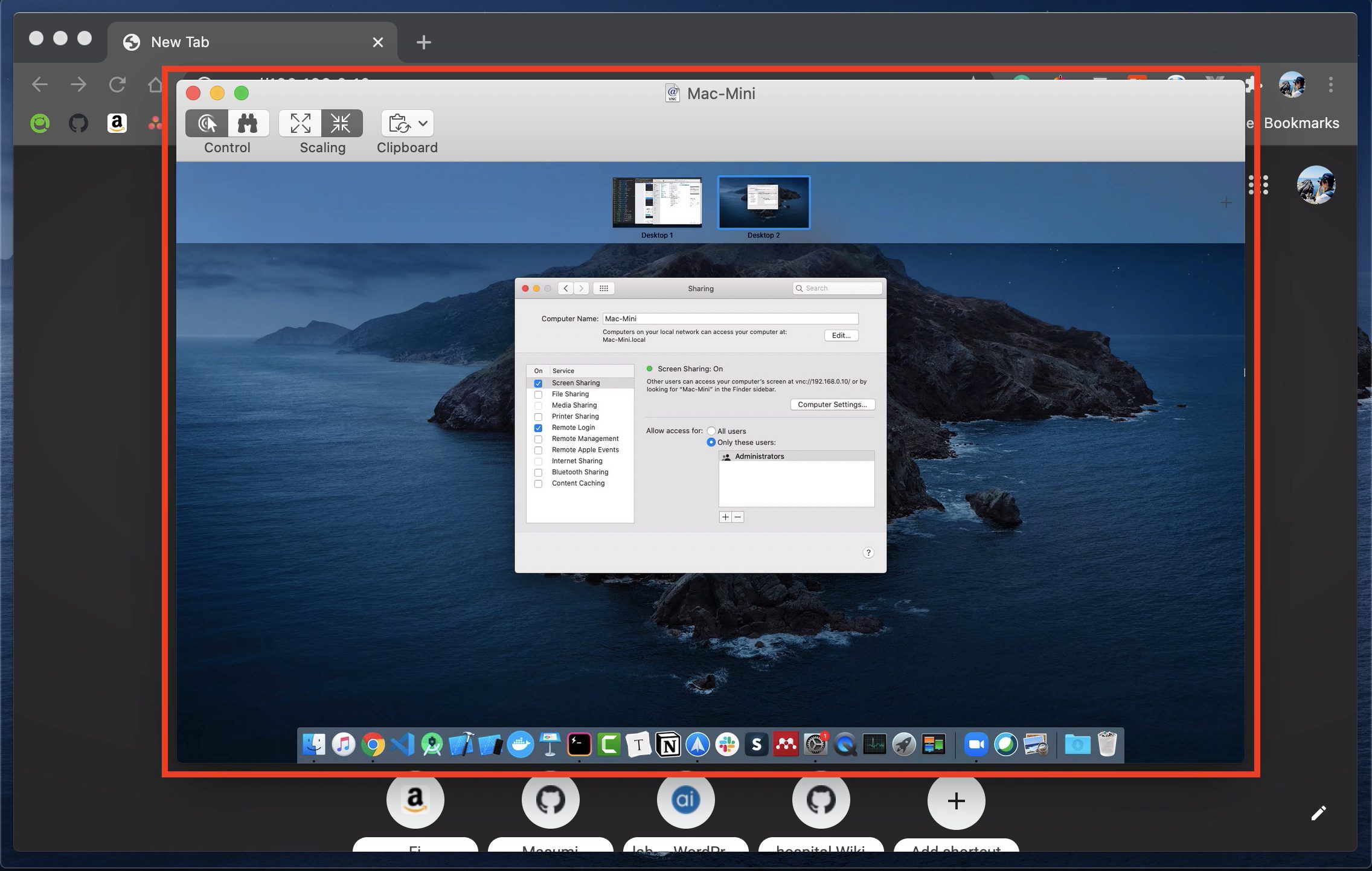Open Camtasia green C icon
The height and width of the screenshot is (871, 1372).
[x=609, y=744]
